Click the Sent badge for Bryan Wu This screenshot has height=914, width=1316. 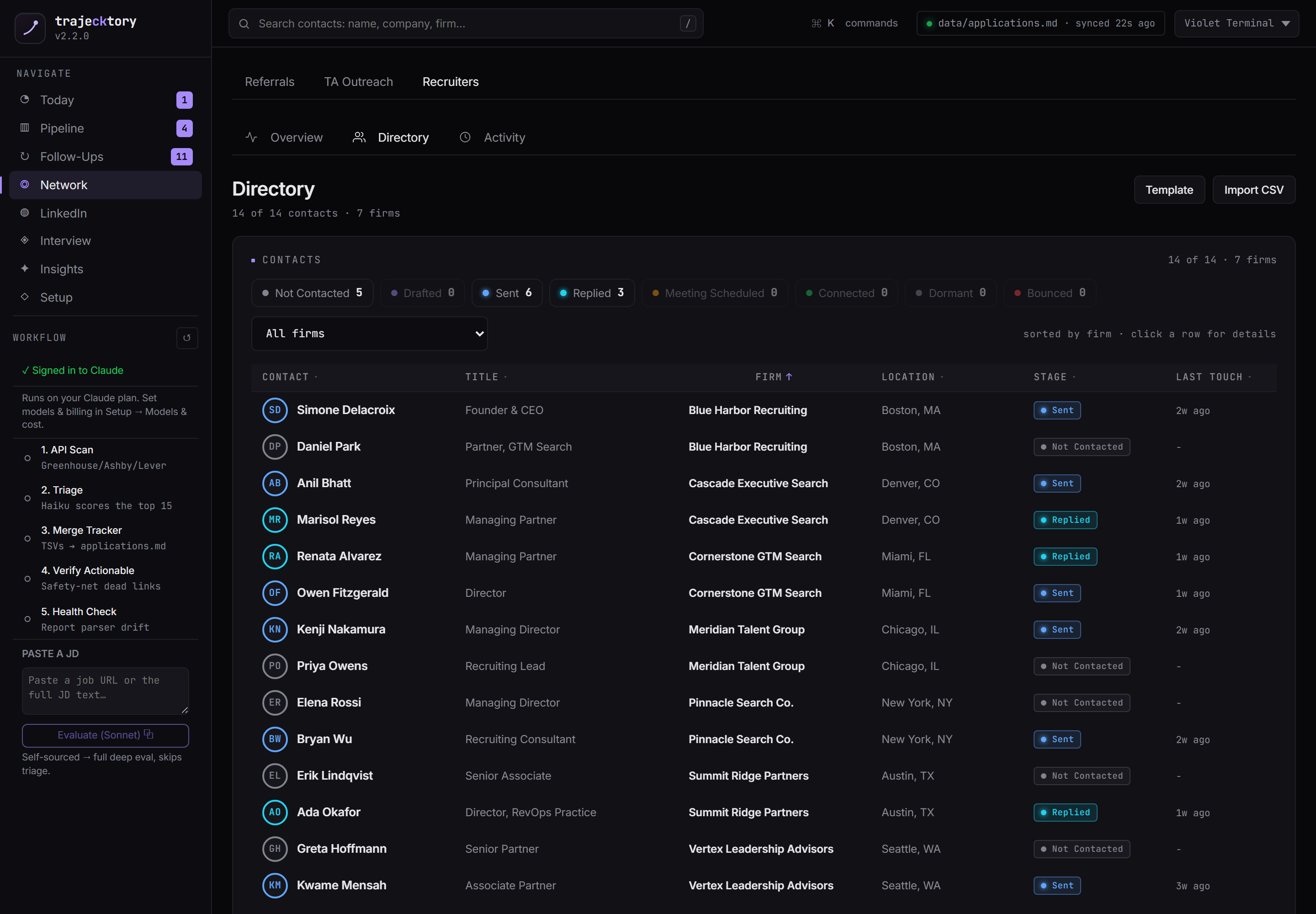(x=1056, y=739)
